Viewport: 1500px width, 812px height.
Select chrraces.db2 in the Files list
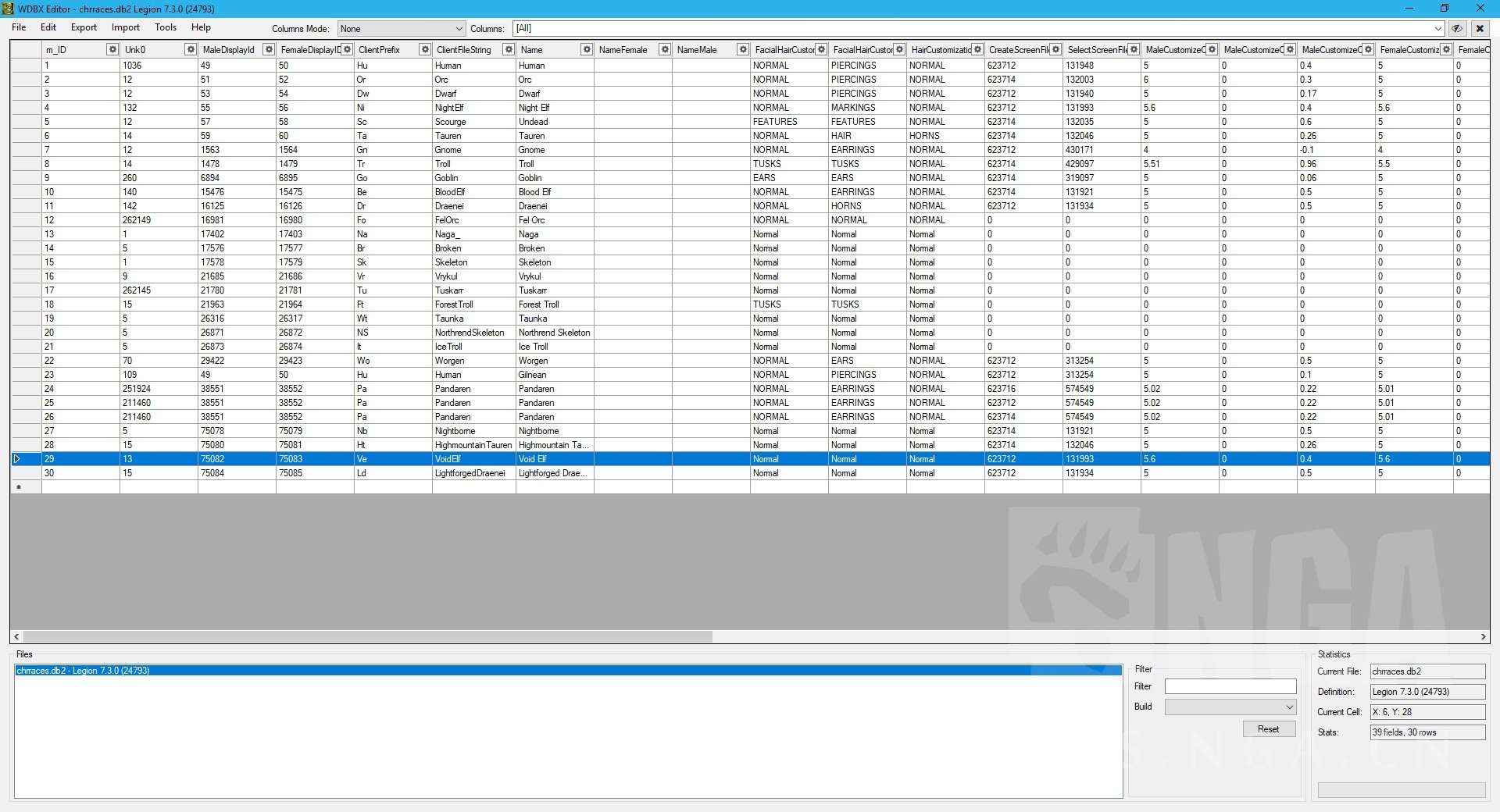[83, 671]
